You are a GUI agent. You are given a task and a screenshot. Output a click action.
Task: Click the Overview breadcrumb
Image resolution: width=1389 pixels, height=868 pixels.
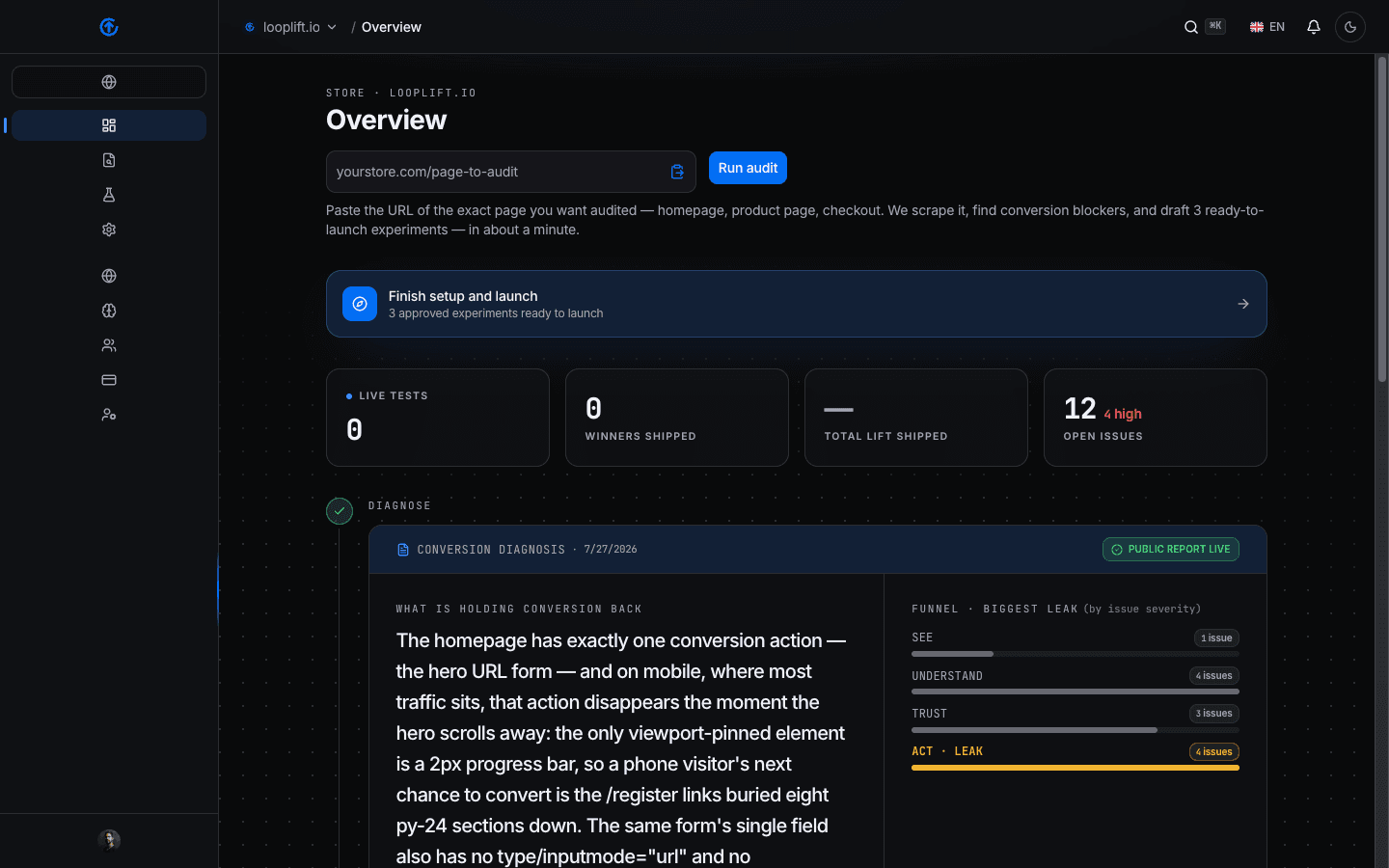tap(392, 27)
